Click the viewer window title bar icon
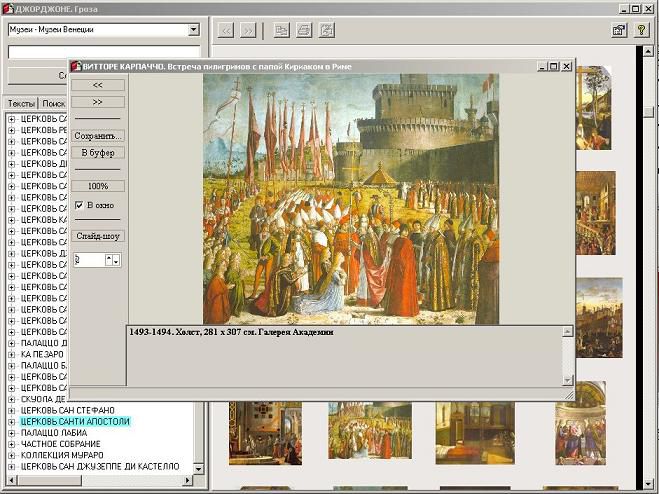The width and height of the screenshot is (659, 494). pos(75,66)
